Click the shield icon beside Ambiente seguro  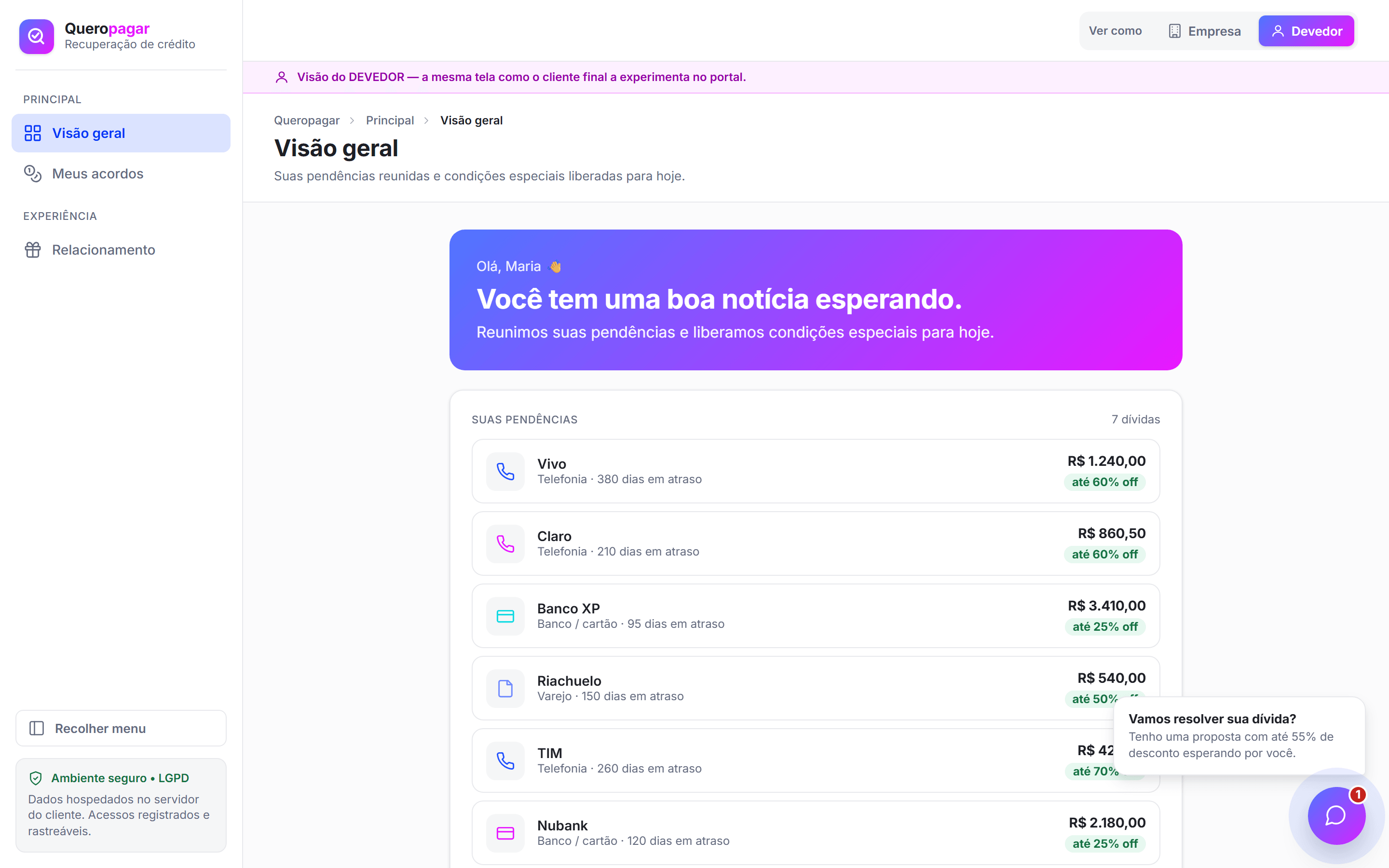point(36,778)
